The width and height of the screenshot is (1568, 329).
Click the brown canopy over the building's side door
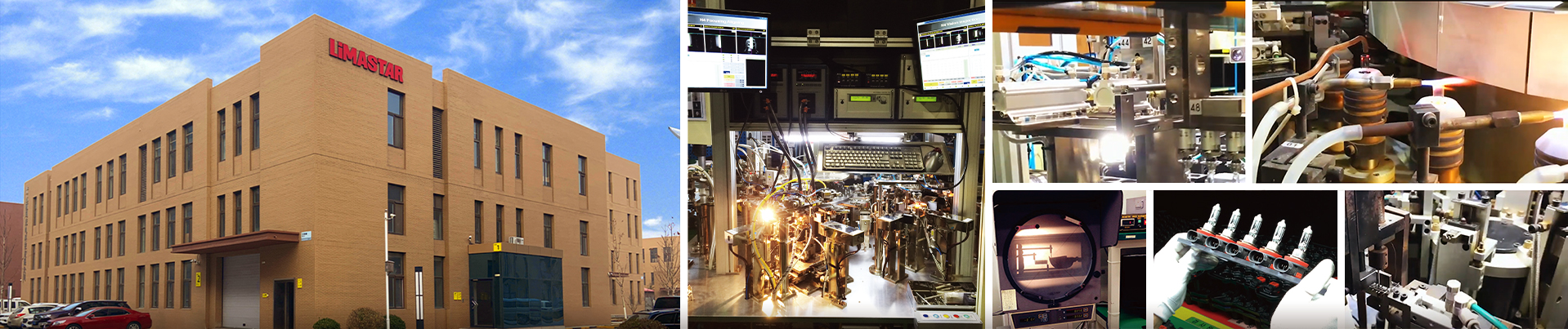coord(235,241)
